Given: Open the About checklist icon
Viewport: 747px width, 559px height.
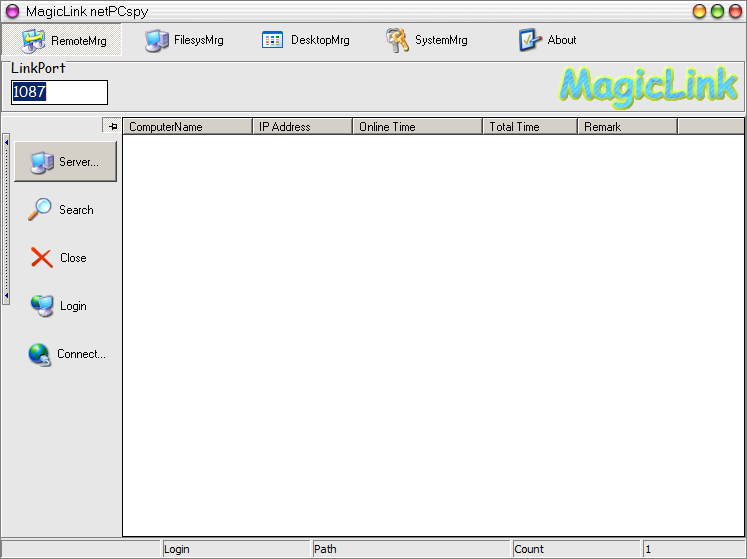Looking at the screenshot, I should tap(529, 40).
